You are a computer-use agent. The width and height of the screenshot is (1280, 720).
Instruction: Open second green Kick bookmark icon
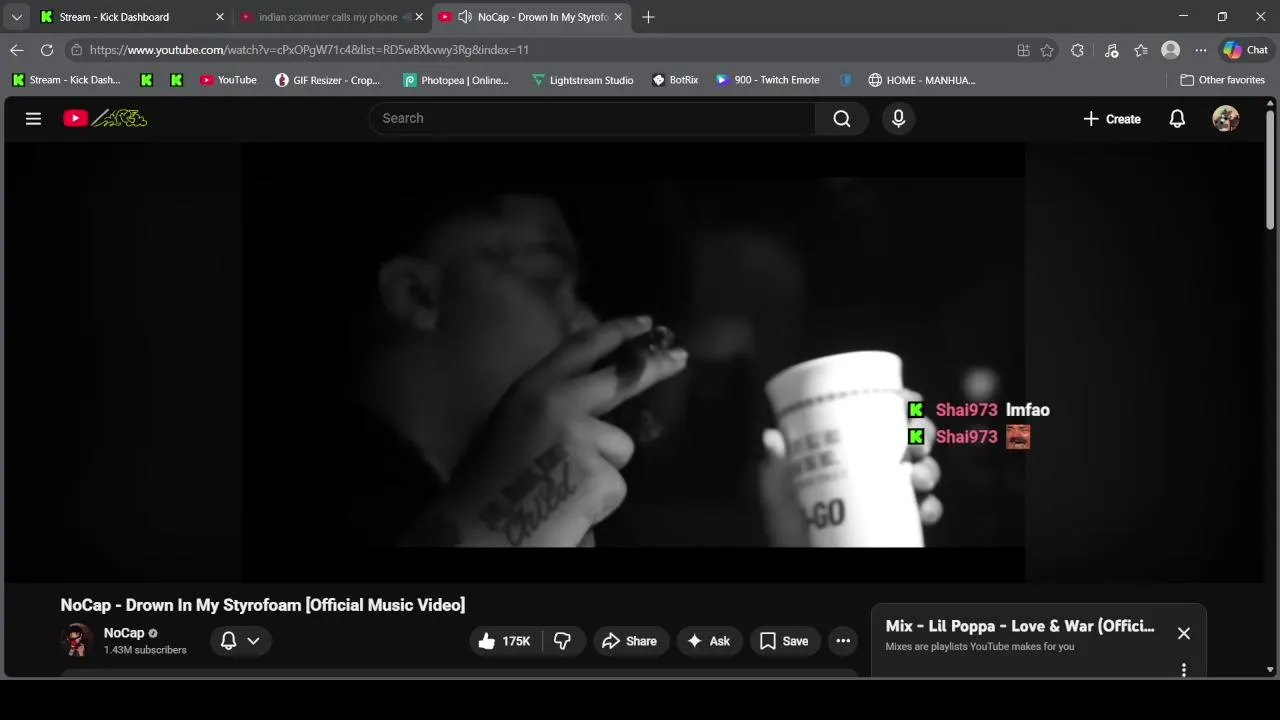(x=147, y=80)
